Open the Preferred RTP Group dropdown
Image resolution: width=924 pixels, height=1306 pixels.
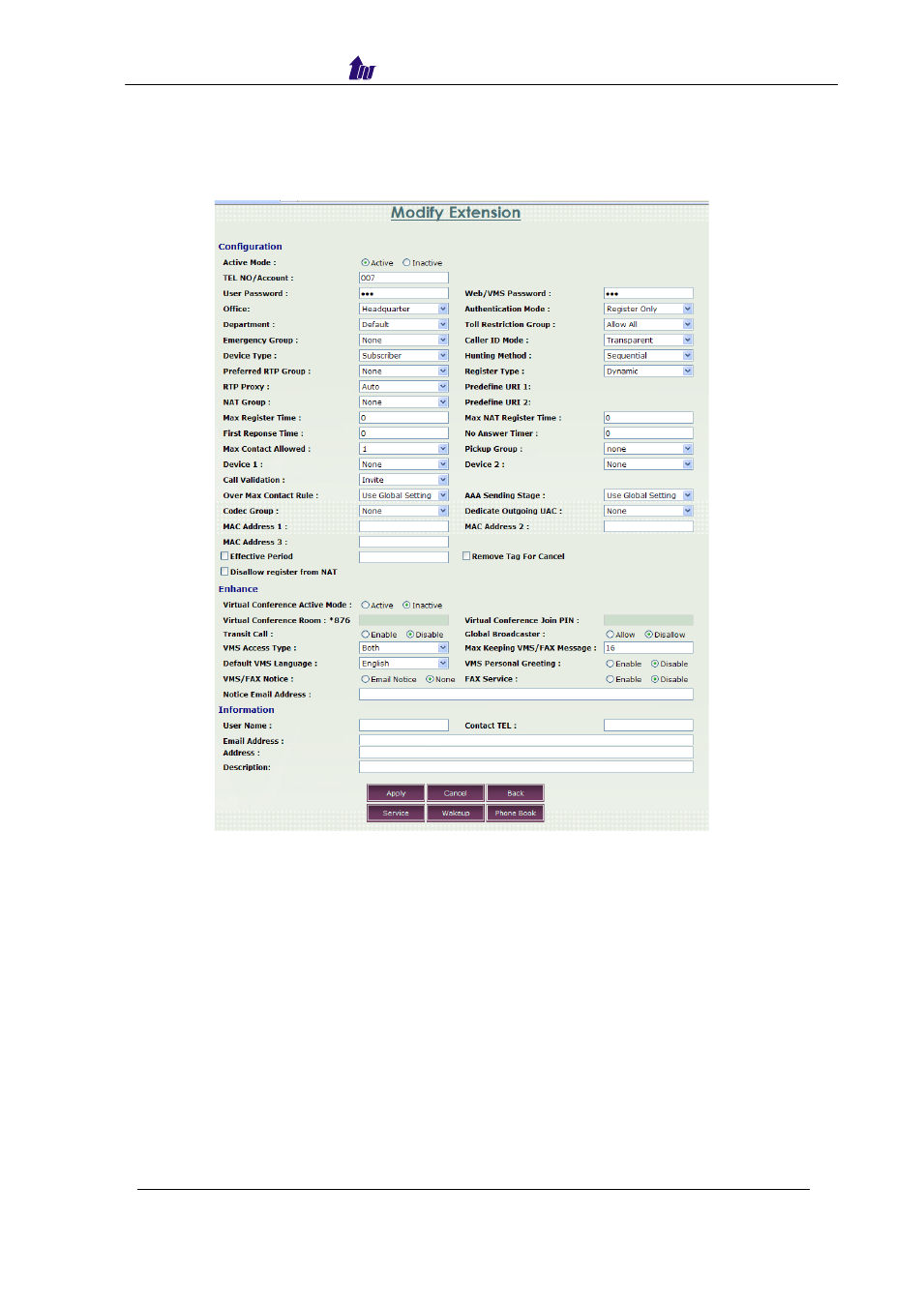403,371
